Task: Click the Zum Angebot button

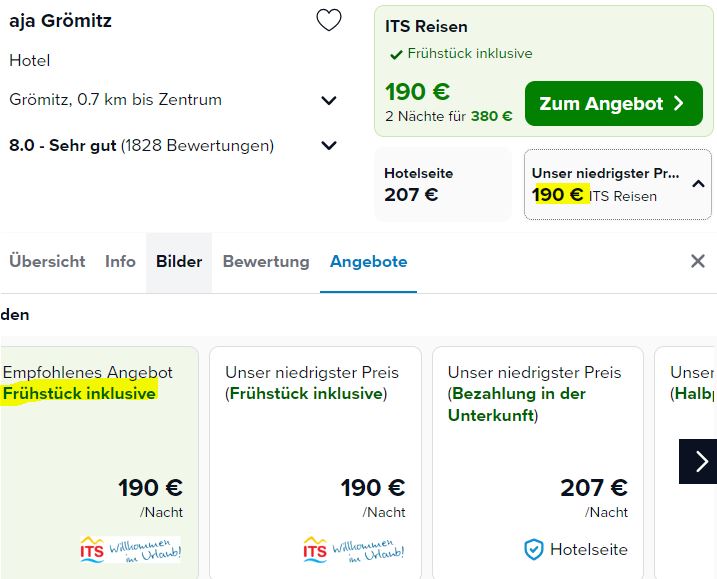Action: pos(614,103)
